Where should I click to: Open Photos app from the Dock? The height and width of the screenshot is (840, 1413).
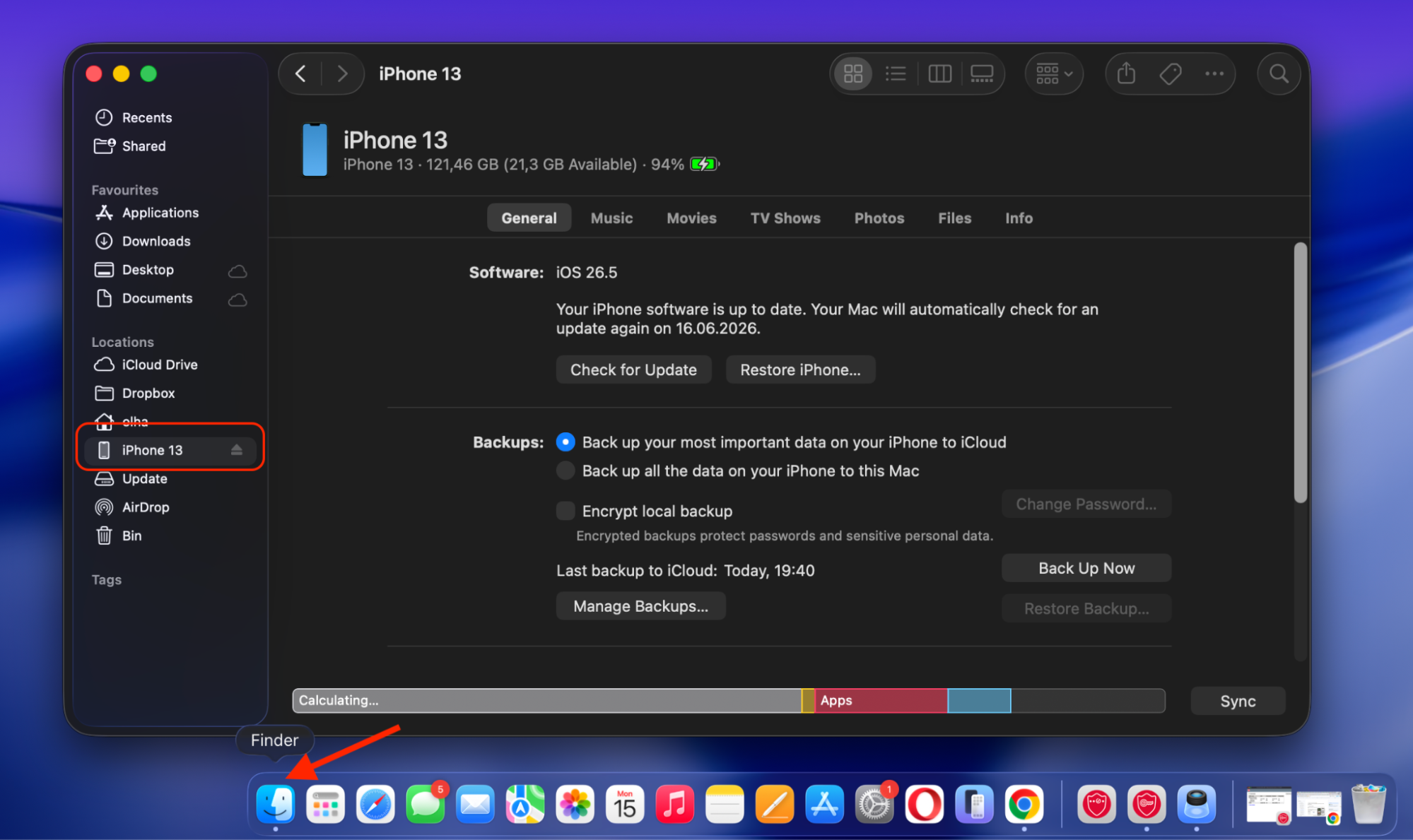(575, 804)
